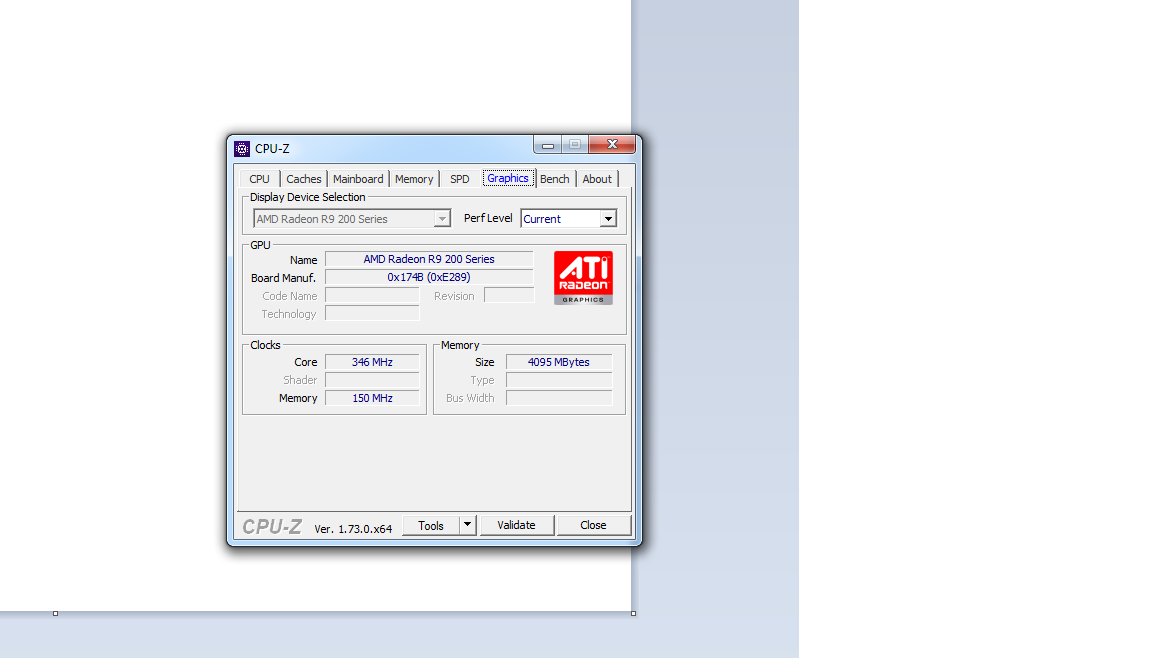Open the Caches tab
The width and height of the screenshot is (1152, 658).
[303, 179]
